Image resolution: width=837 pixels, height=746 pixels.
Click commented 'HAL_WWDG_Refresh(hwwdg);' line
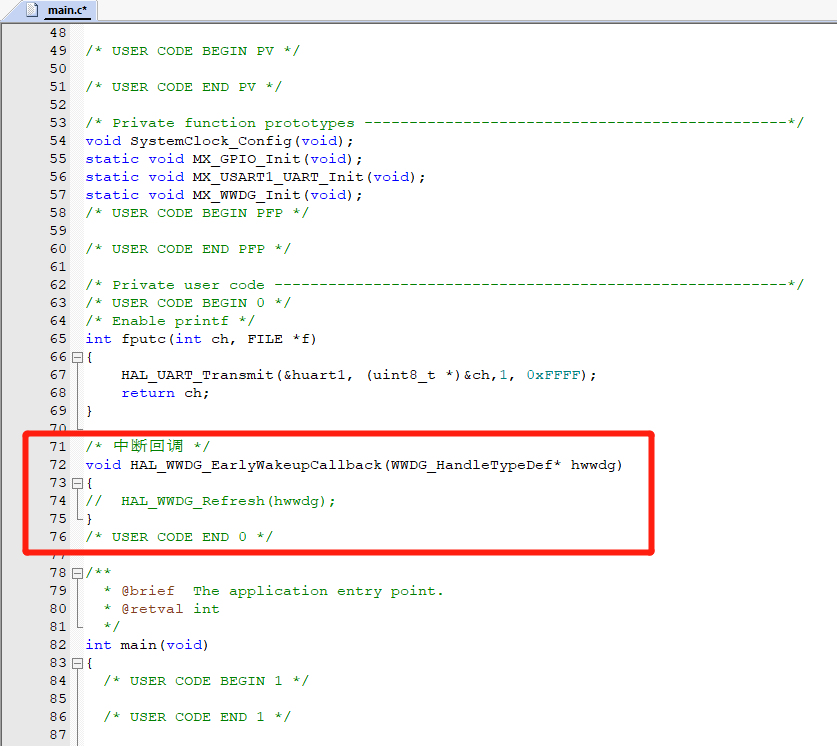coord(228,501)
